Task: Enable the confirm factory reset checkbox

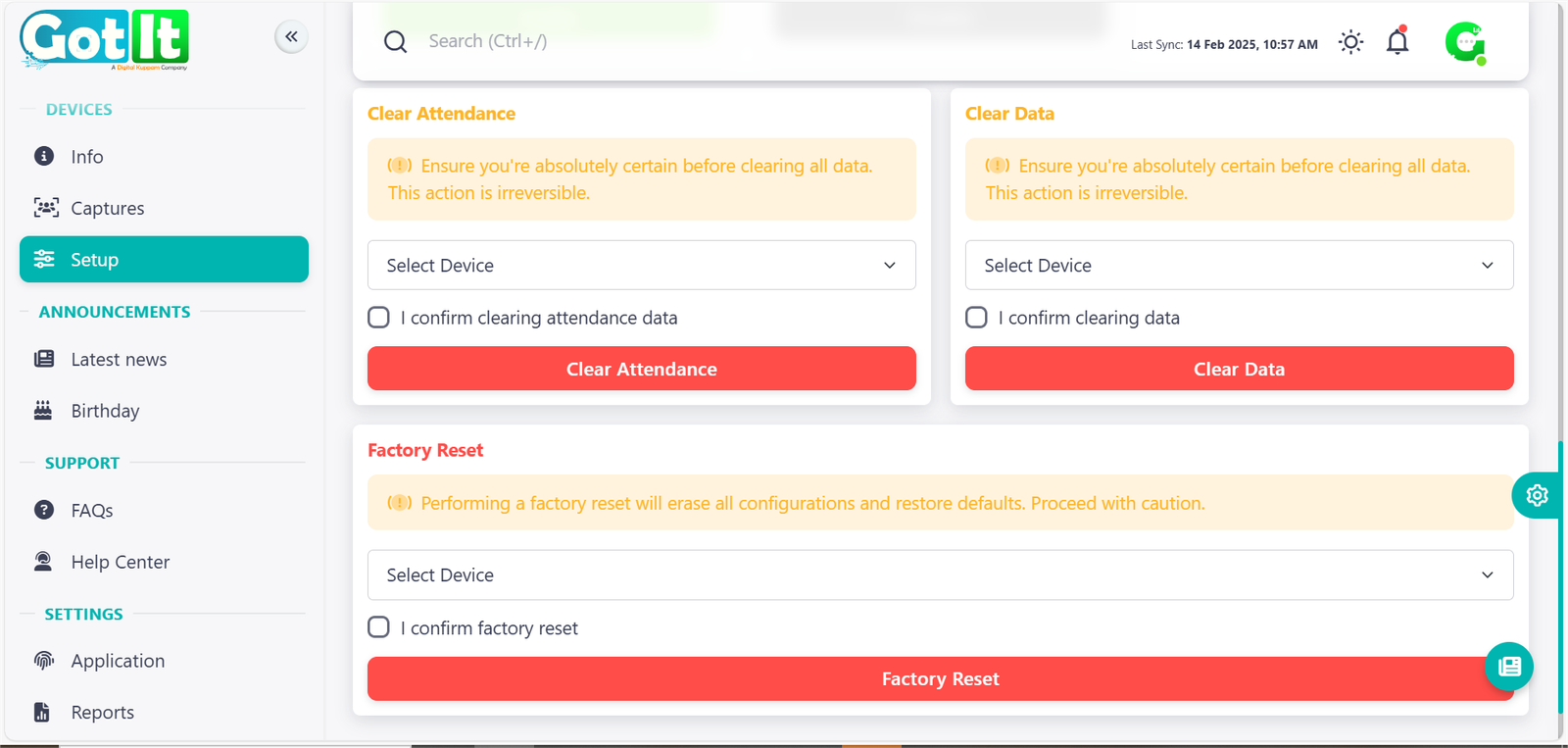Action: (x=378, y=627)
